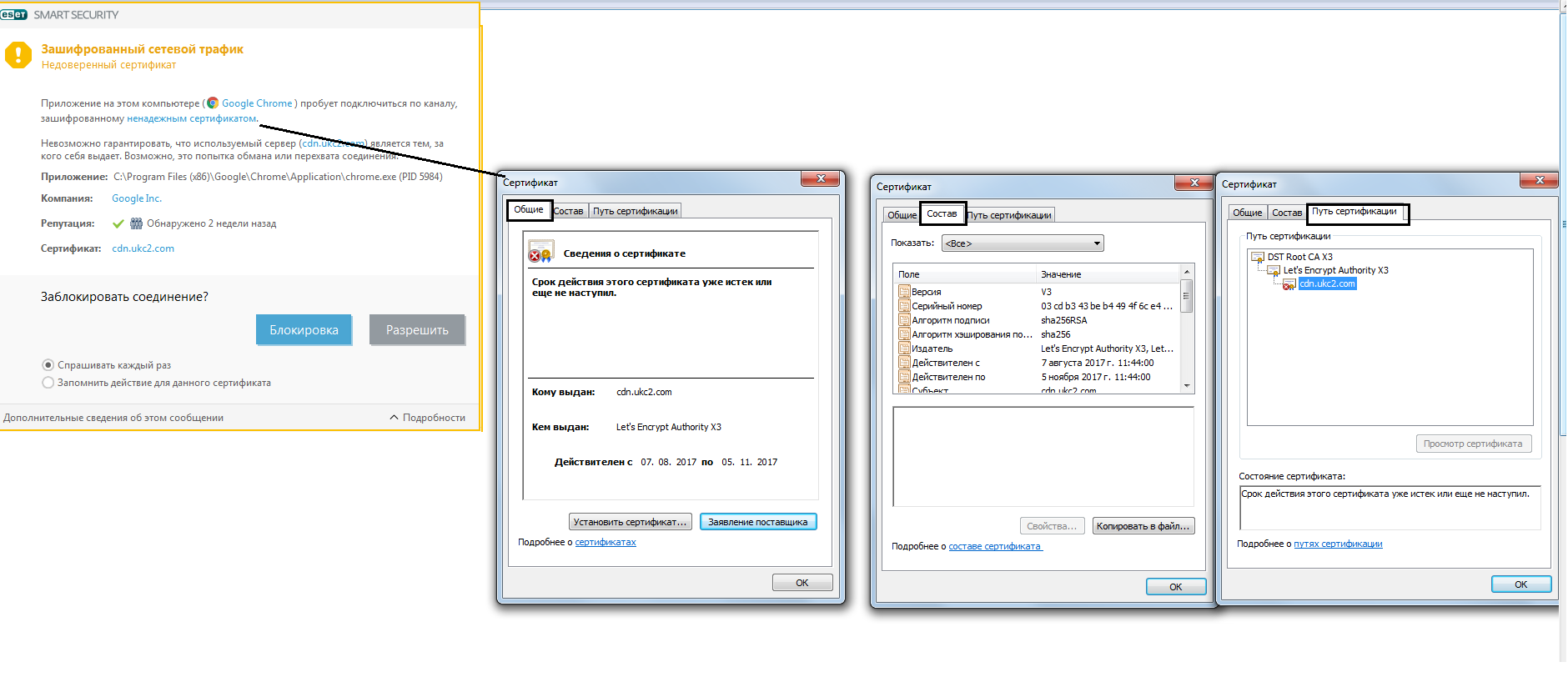Click the Серийный номер field icon

(x=904, y=306)
